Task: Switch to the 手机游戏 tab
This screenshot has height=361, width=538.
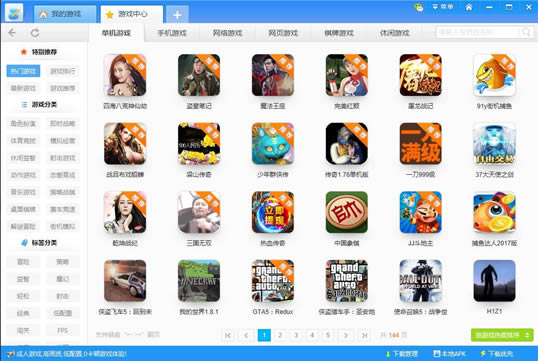Action: (x=172, y=33)
